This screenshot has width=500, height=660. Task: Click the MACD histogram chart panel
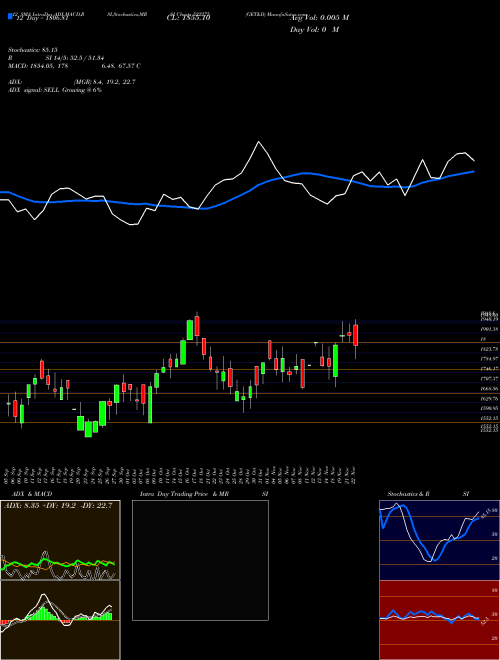(x=60, y=620)
